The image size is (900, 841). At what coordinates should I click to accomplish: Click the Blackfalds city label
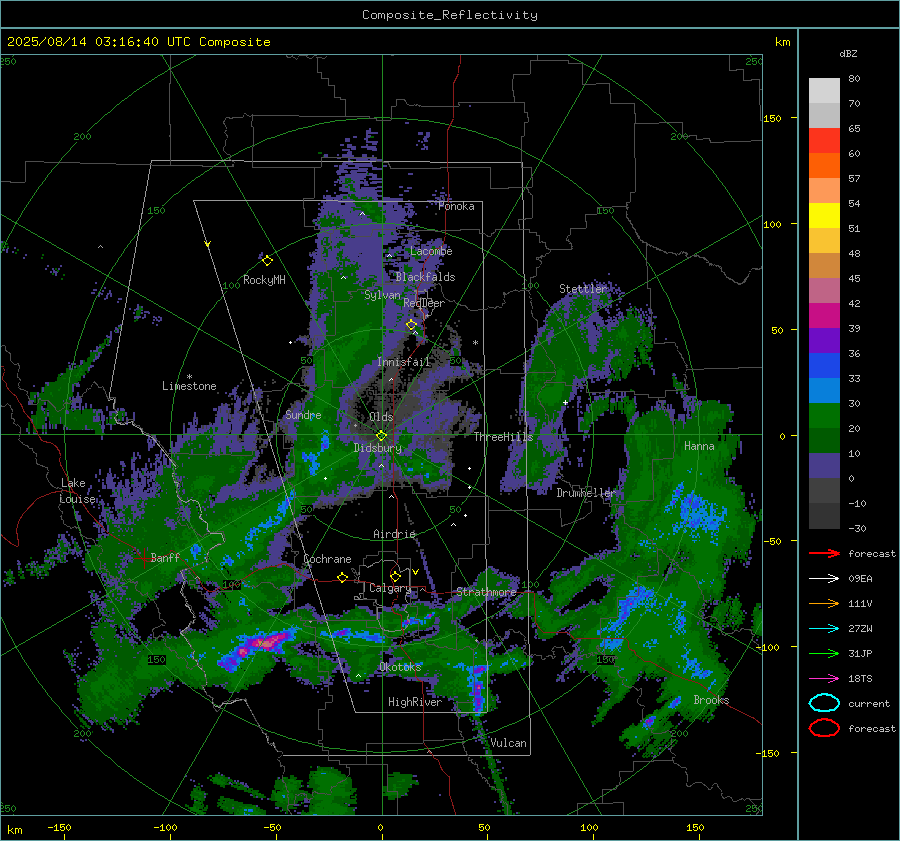[425, 277]
